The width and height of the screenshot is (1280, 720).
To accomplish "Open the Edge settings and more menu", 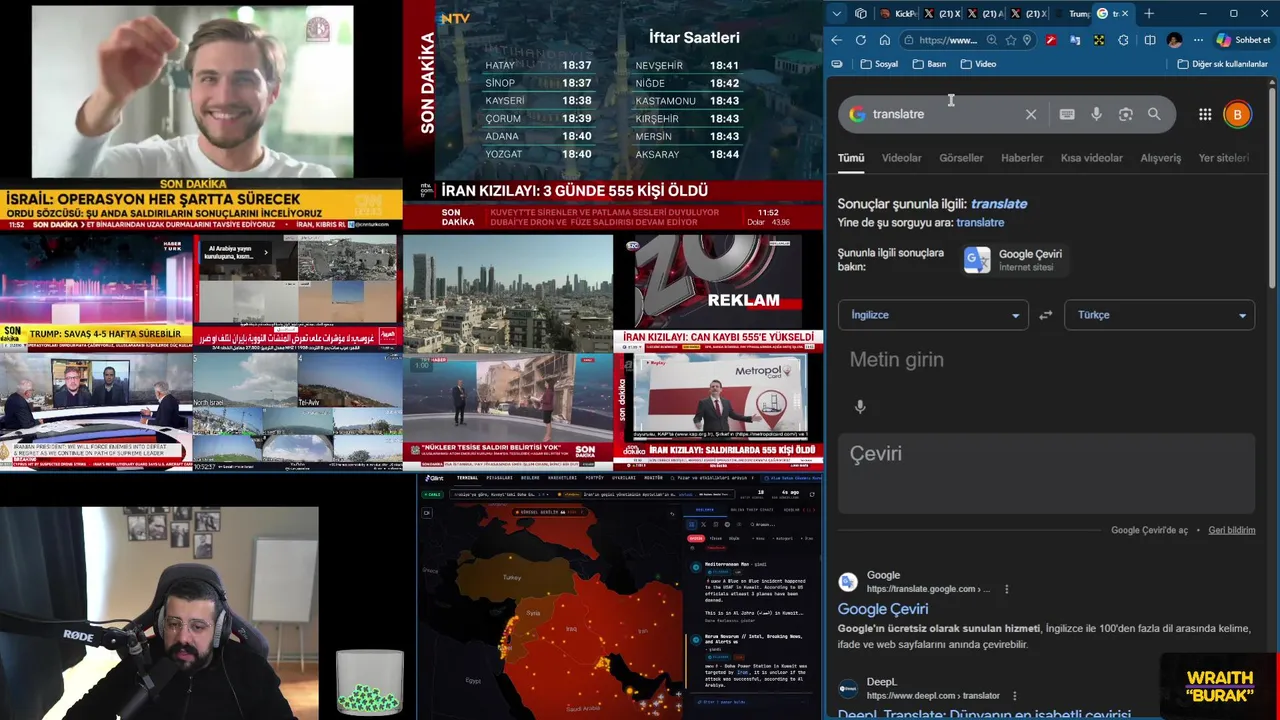I will click(1198, 40).
